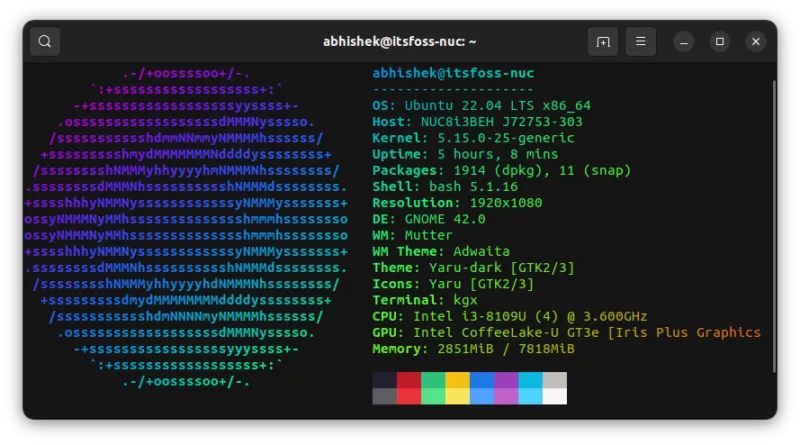Click the bottom line of Ubuntu ASCII logo
This screenshot has width=800, height=445.
pyautogui.click(x=186, y=382)
